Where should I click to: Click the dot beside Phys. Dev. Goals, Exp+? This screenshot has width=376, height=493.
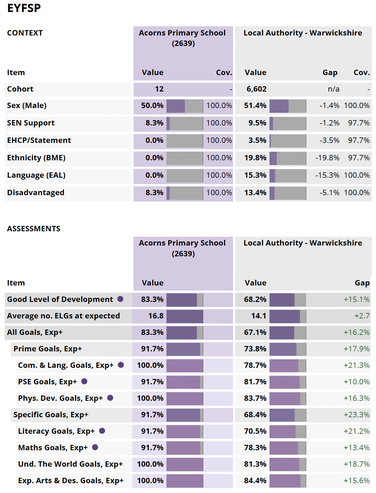click(x=110, y=398)
